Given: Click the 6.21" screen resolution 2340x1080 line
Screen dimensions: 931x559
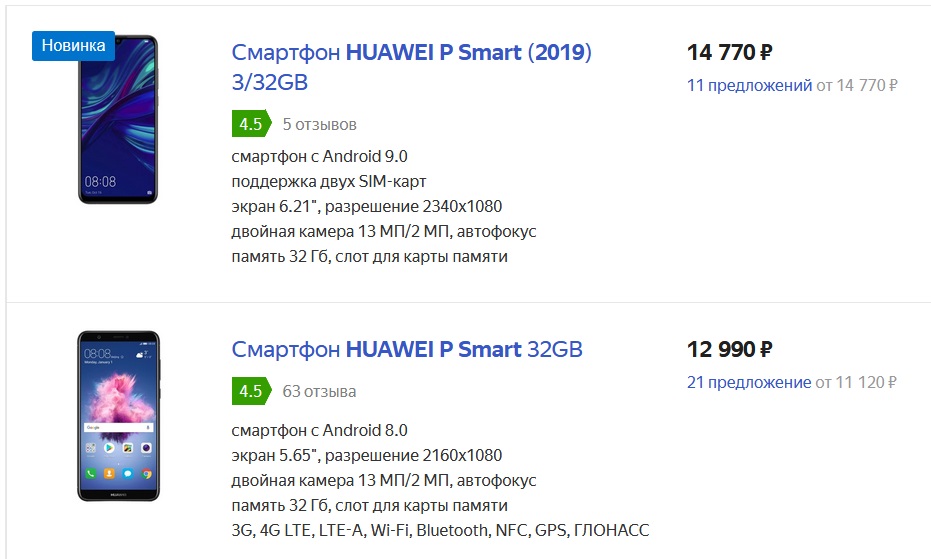Looking at the screenshot, I should point(366,207).
